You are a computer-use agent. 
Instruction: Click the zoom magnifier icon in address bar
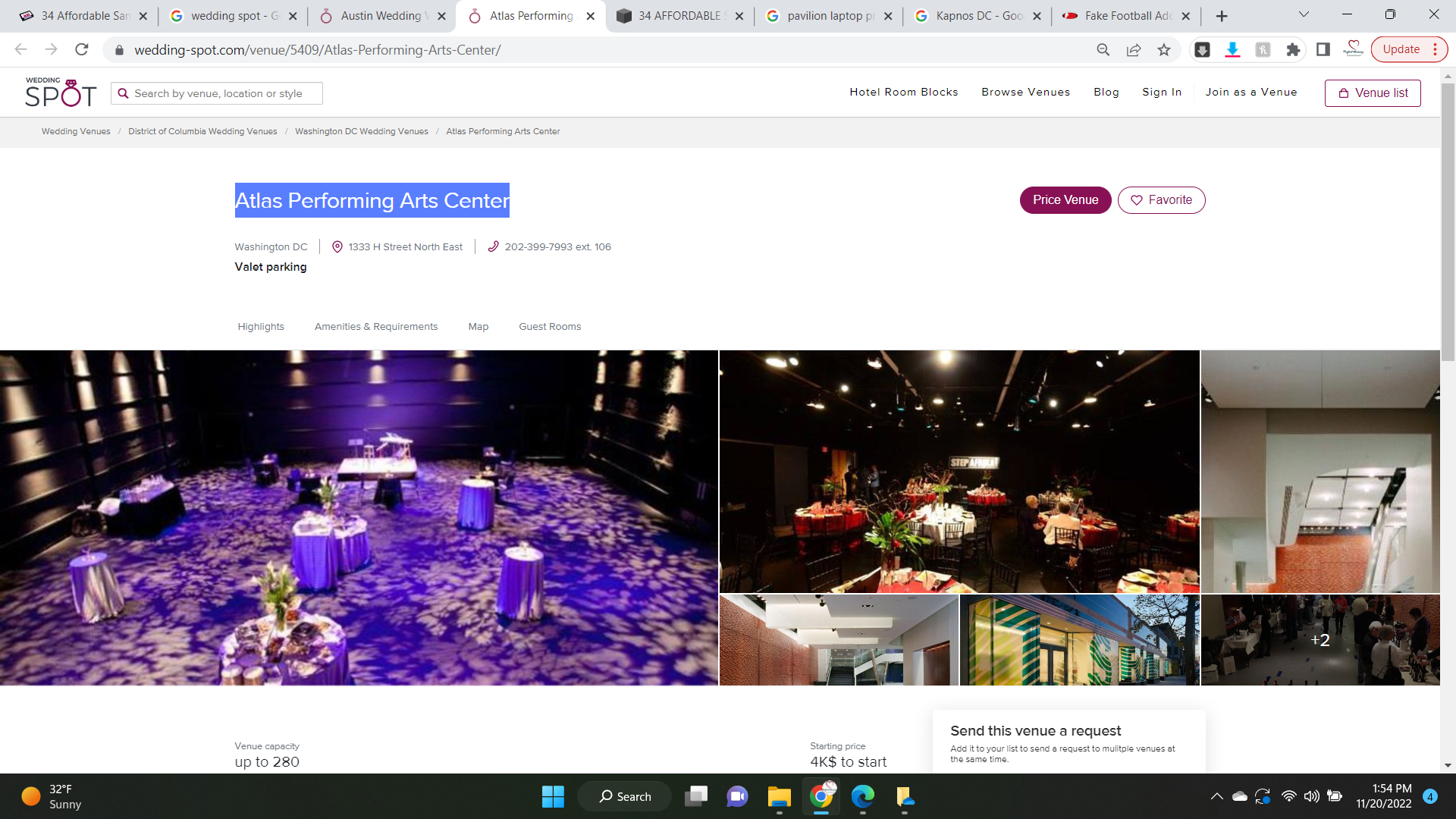tap(1103, 50)
